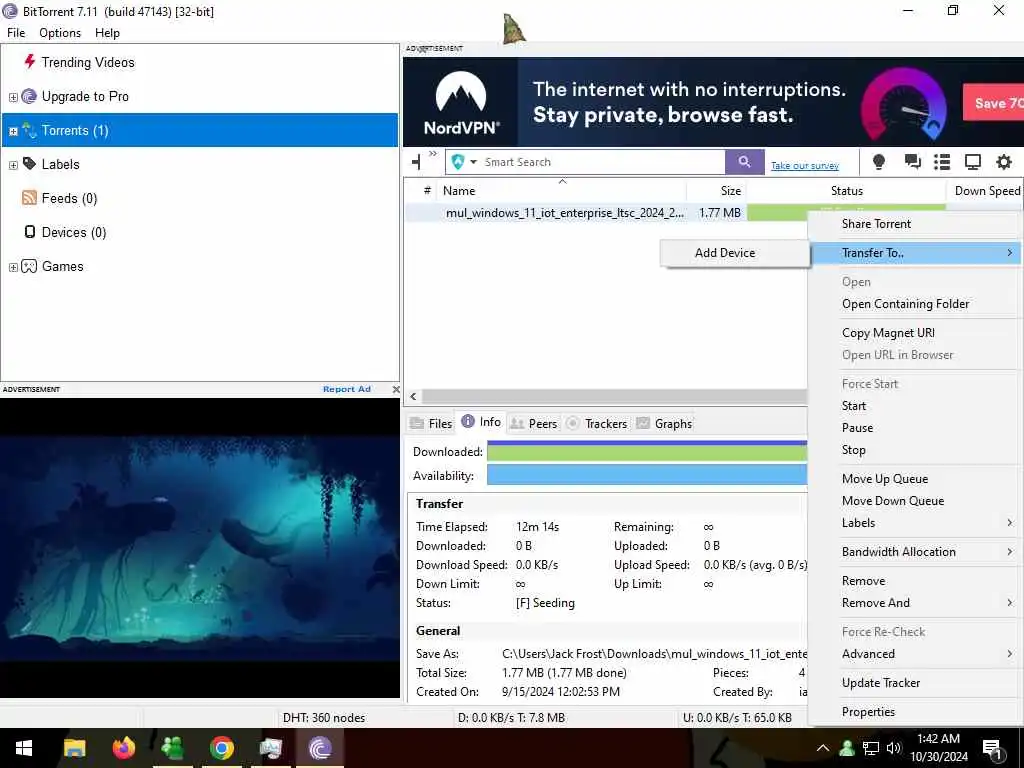Choose Update Tracker option
The width and height of the screenshot is (1024, 768).
tap(916, 682)
